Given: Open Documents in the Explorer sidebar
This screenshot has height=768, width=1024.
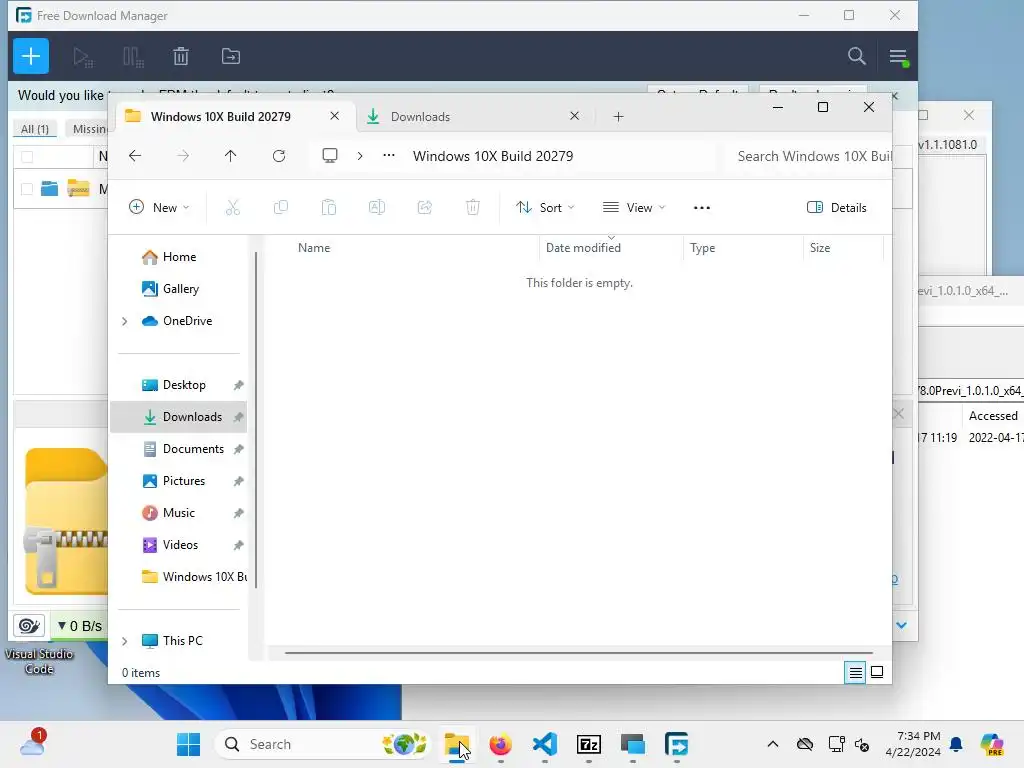Looking at the screenshot, I should click(x=178, y=449).
